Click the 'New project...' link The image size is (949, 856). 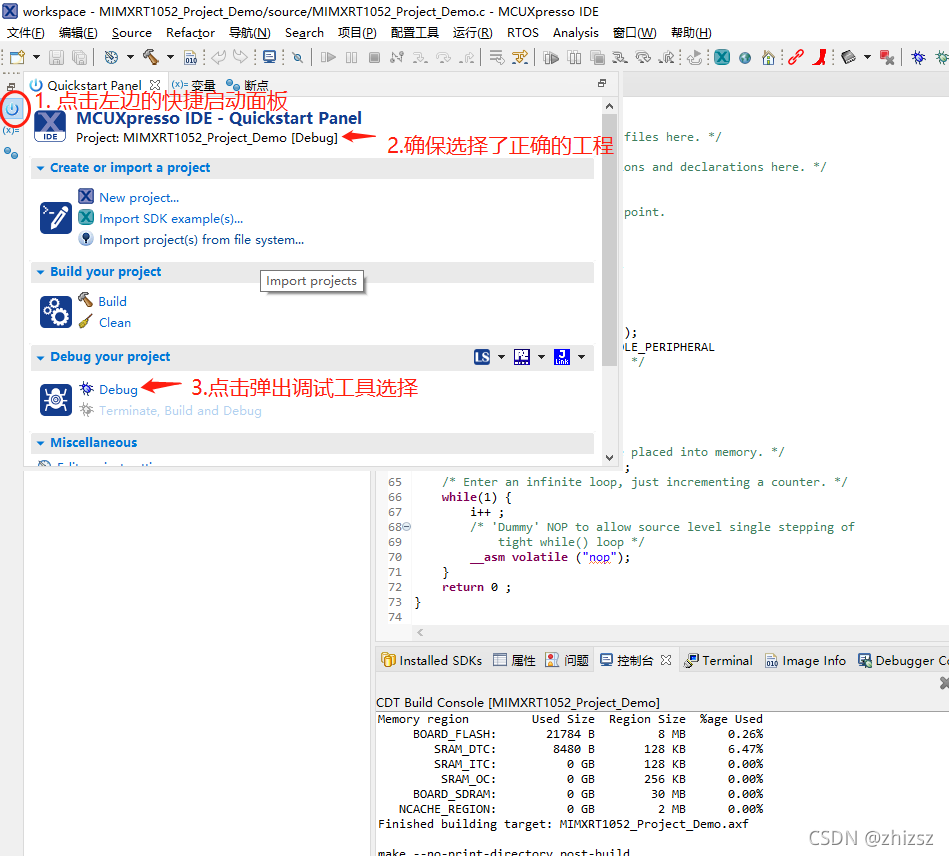pos(139,198)
